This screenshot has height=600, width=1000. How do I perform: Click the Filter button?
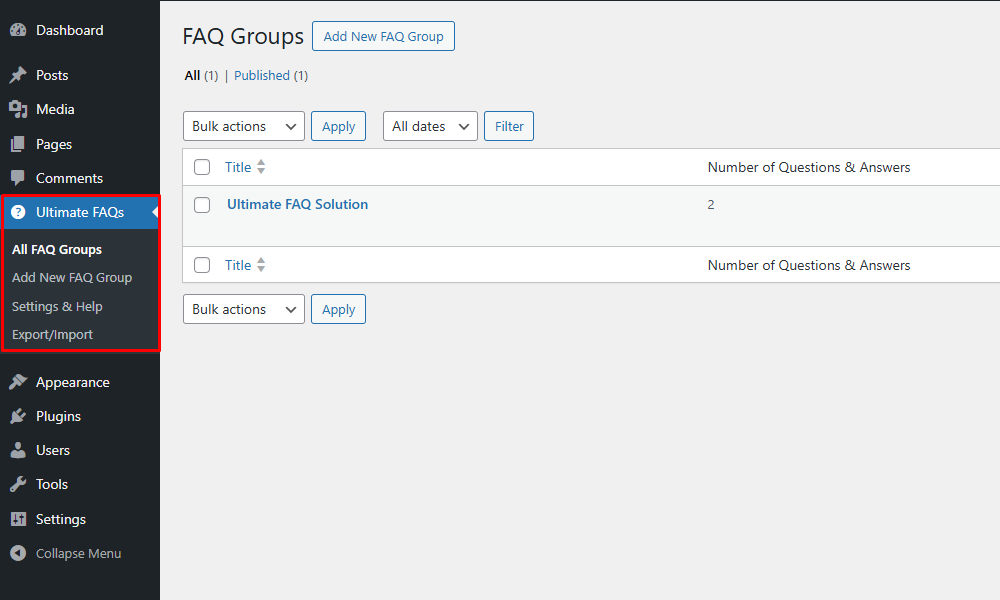click(509, 126)
